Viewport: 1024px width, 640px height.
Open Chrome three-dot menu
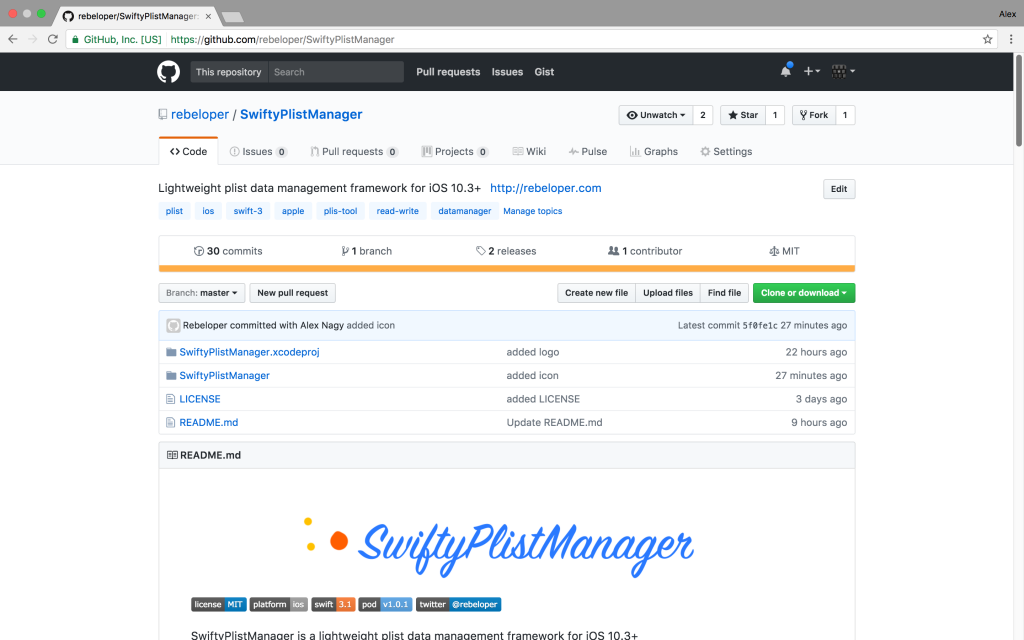pyautogui.click(x=1011, y=39)
